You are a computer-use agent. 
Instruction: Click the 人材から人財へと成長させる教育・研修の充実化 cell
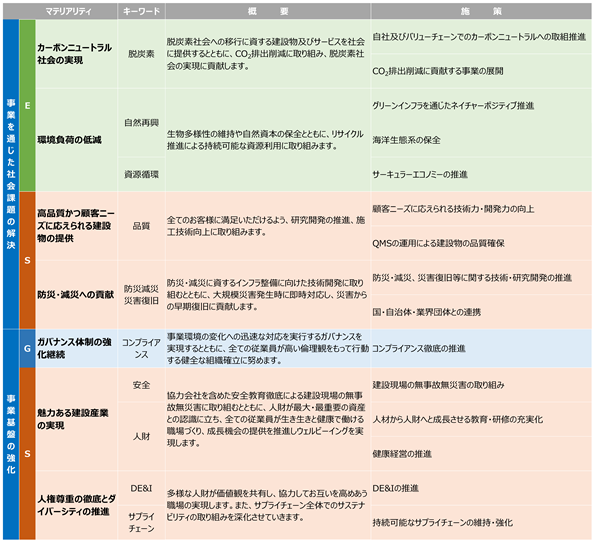(x=481, y=419)
